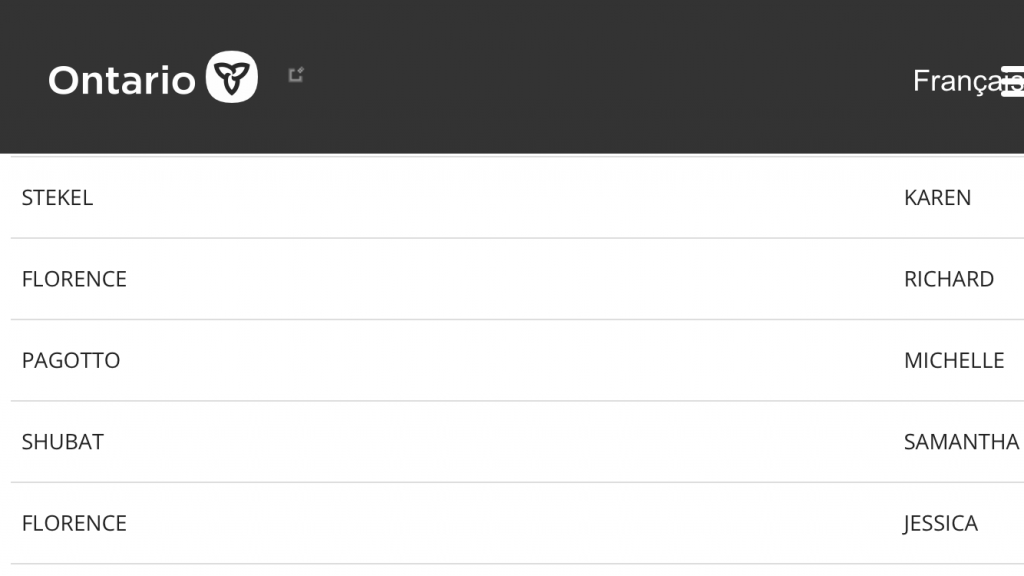Viewport: 1024px width, 576px height.
Task: Click FLORENCE in the RICHARD row
Action: pos(74,279)
